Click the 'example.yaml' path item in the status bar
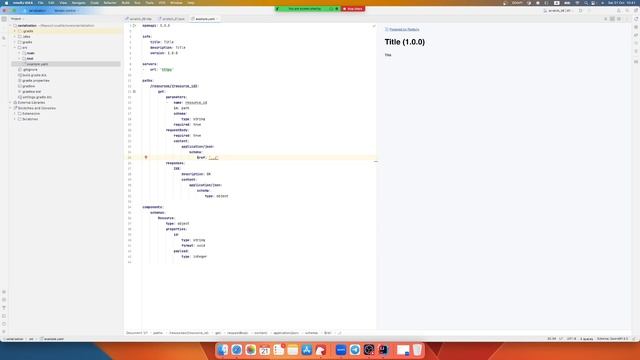Screen dimensions: 640x360 tap(53, 339)
